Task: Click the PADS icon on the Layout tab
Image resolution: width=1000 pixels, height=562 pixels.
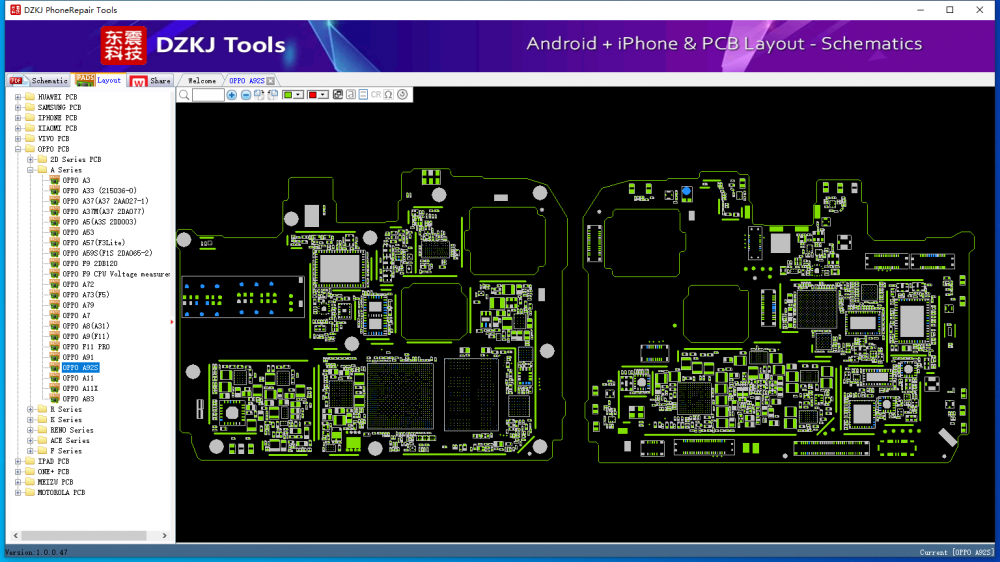Action: (85, 79)
